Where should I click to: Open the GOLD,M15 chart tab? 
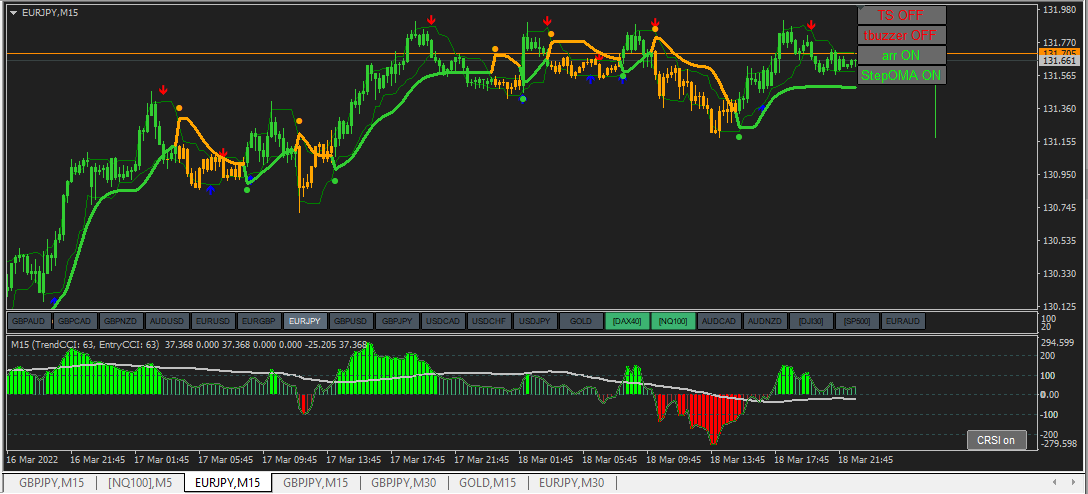[488, 483]
